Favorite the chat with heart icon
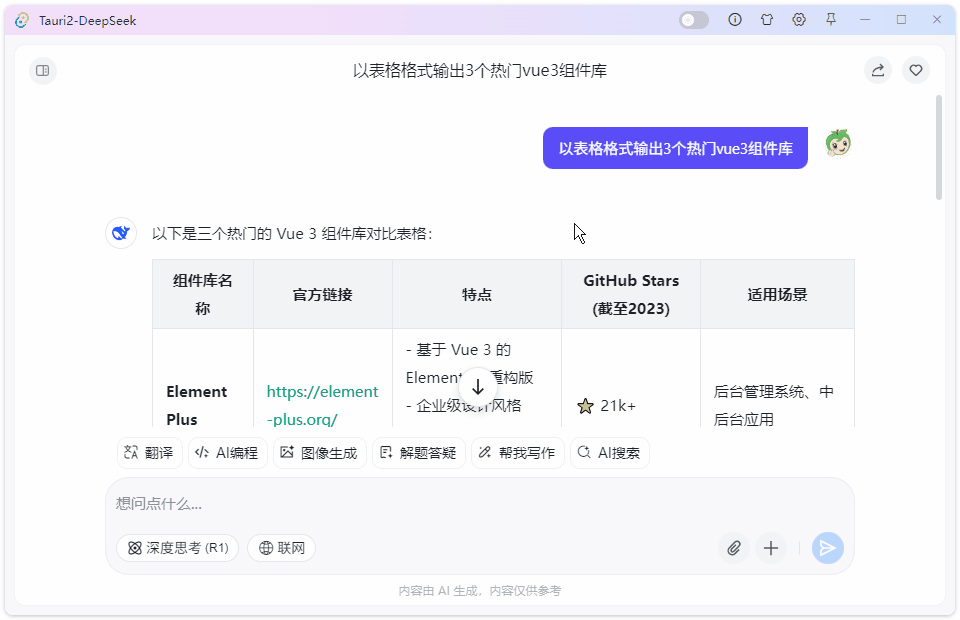This screenshot has width=960, height=620. 916,70
